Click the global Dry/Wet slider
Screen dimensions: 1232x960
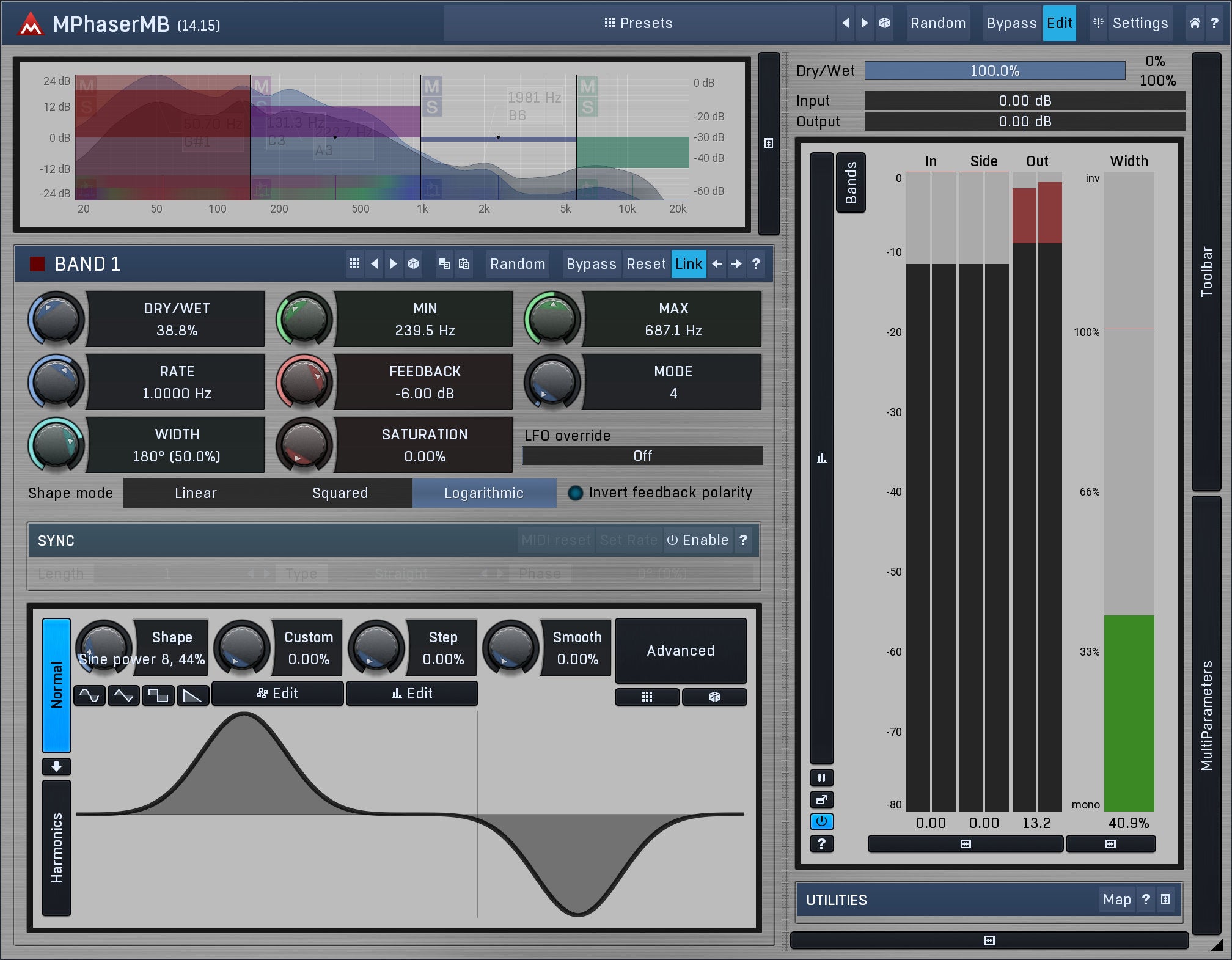[x=994, y=71]
